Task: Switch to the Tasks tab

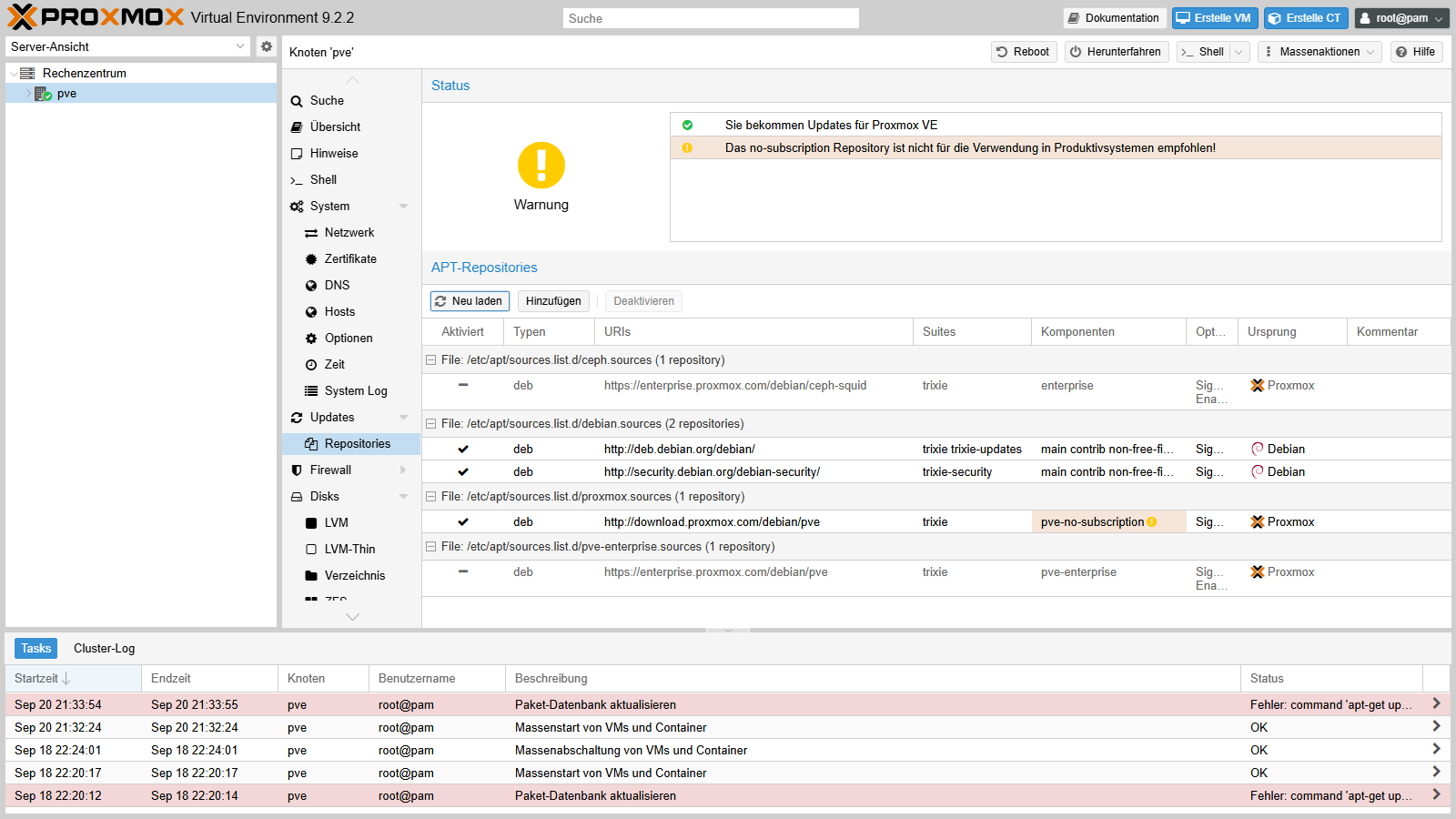Action: (35, 649)
